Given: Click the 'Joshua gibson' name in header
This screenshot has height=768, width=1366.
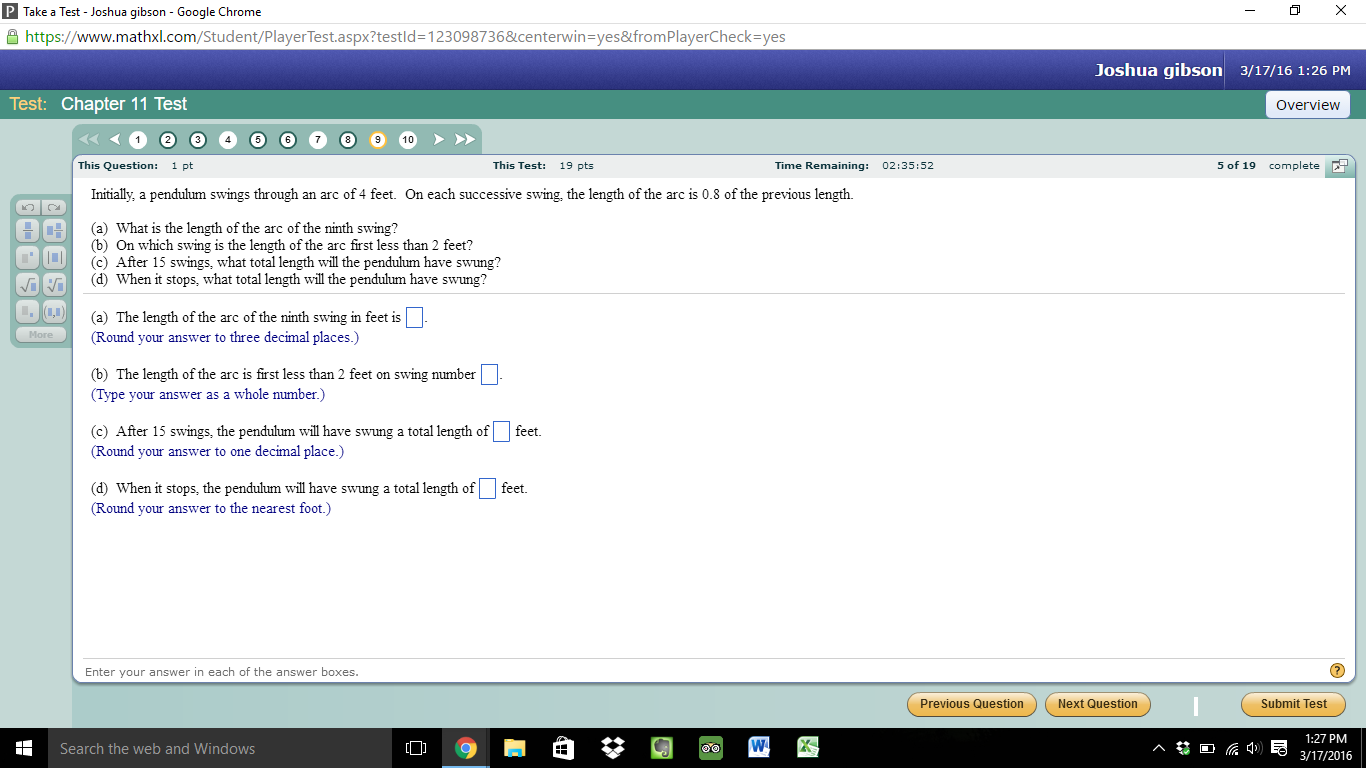Looking at the screenshot, I should tap(1159, 70).
